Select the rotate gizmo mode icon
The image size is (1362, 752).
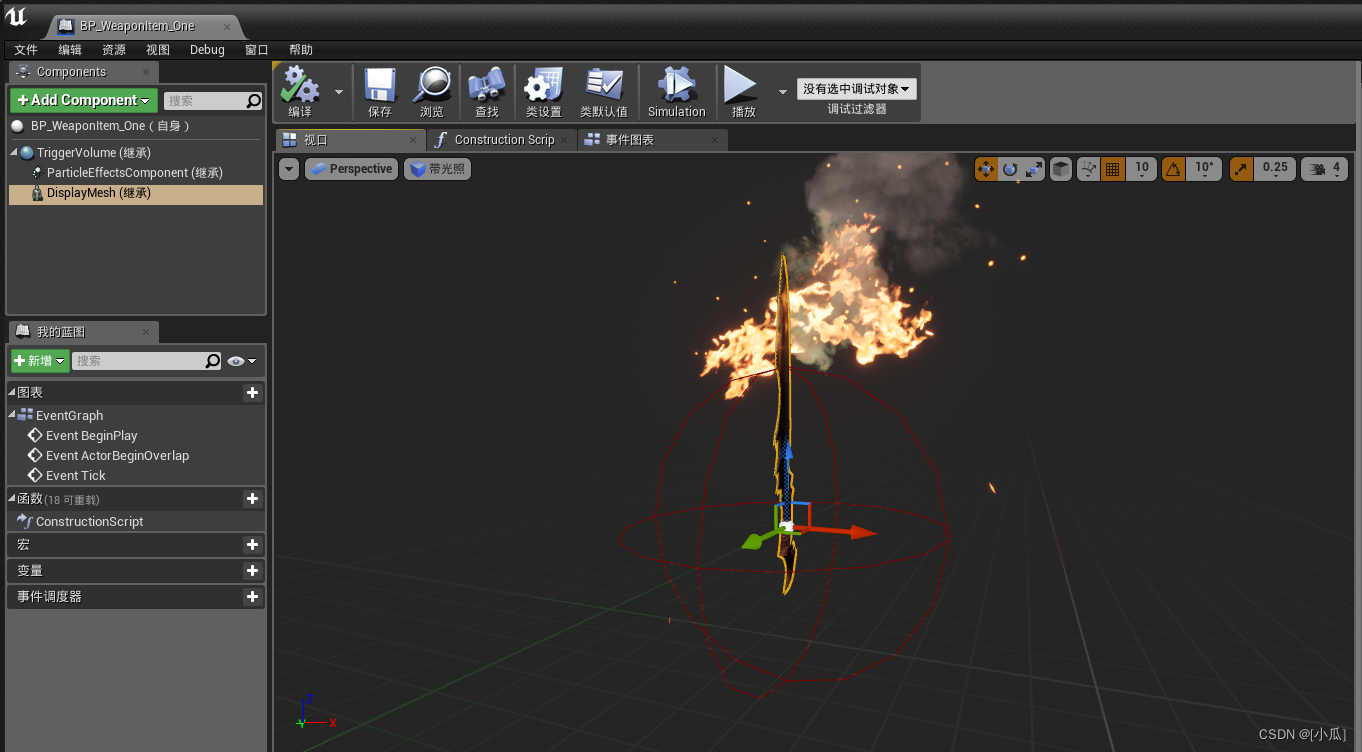(x=1010, y=169)
